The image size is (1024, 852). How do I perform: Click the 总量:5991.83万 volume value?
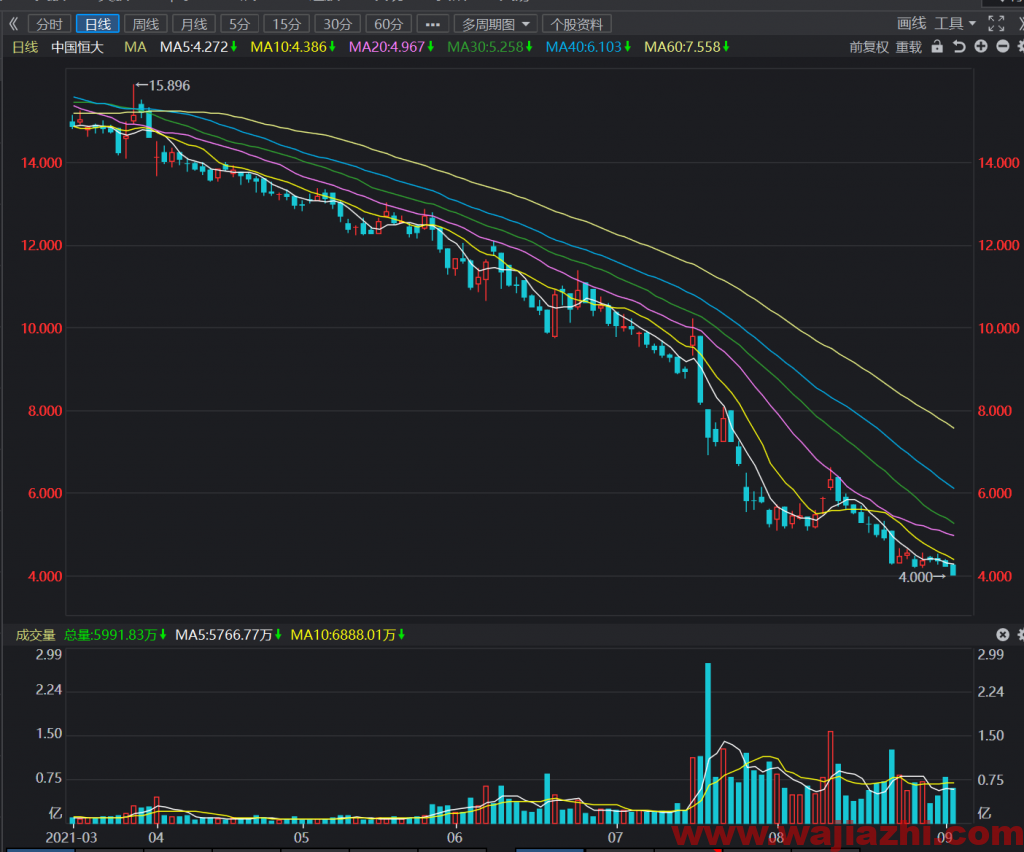[115, 635]
